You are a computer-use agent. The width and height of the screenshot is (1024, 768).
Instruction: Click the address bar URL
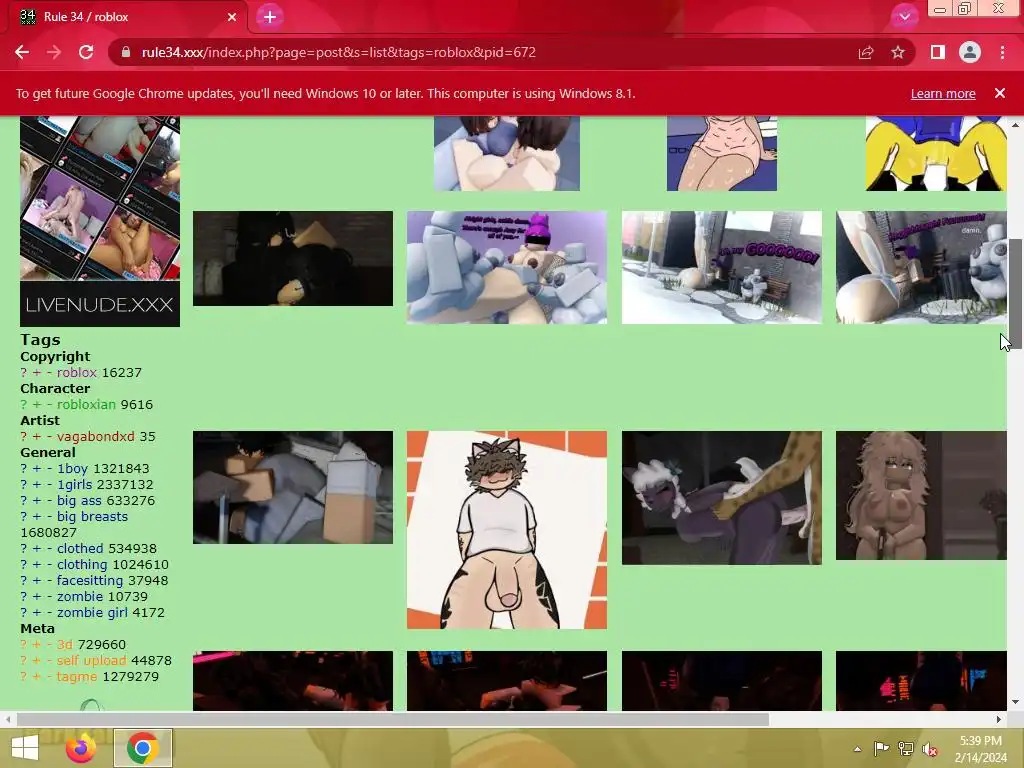[338, 52]
